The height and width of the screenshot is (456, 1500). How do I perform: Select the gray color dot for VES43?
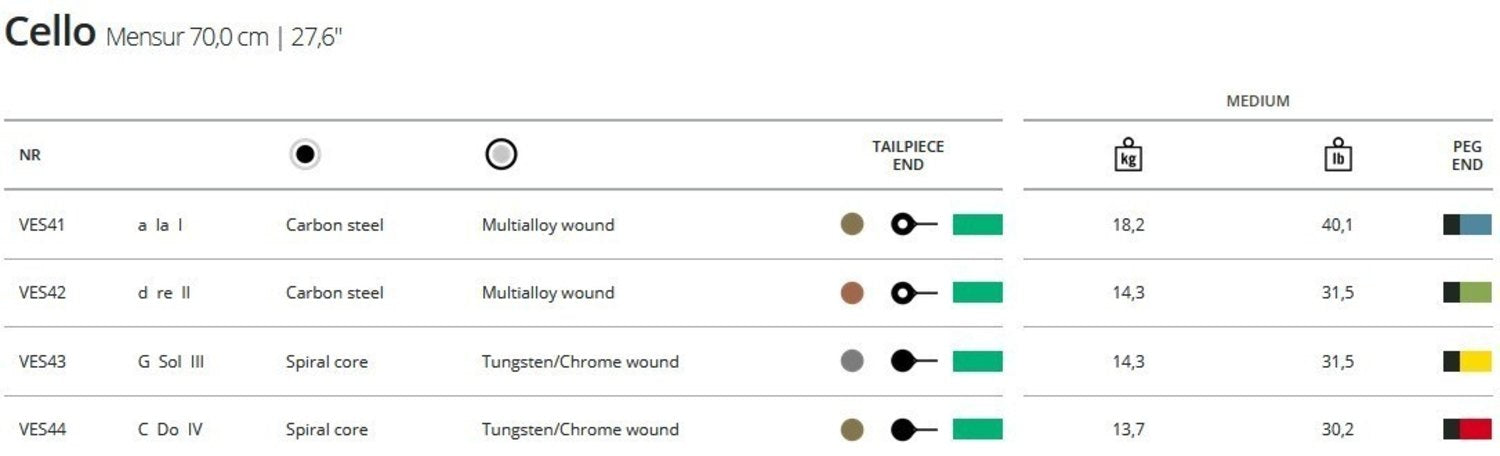click(x=852, y=361)
